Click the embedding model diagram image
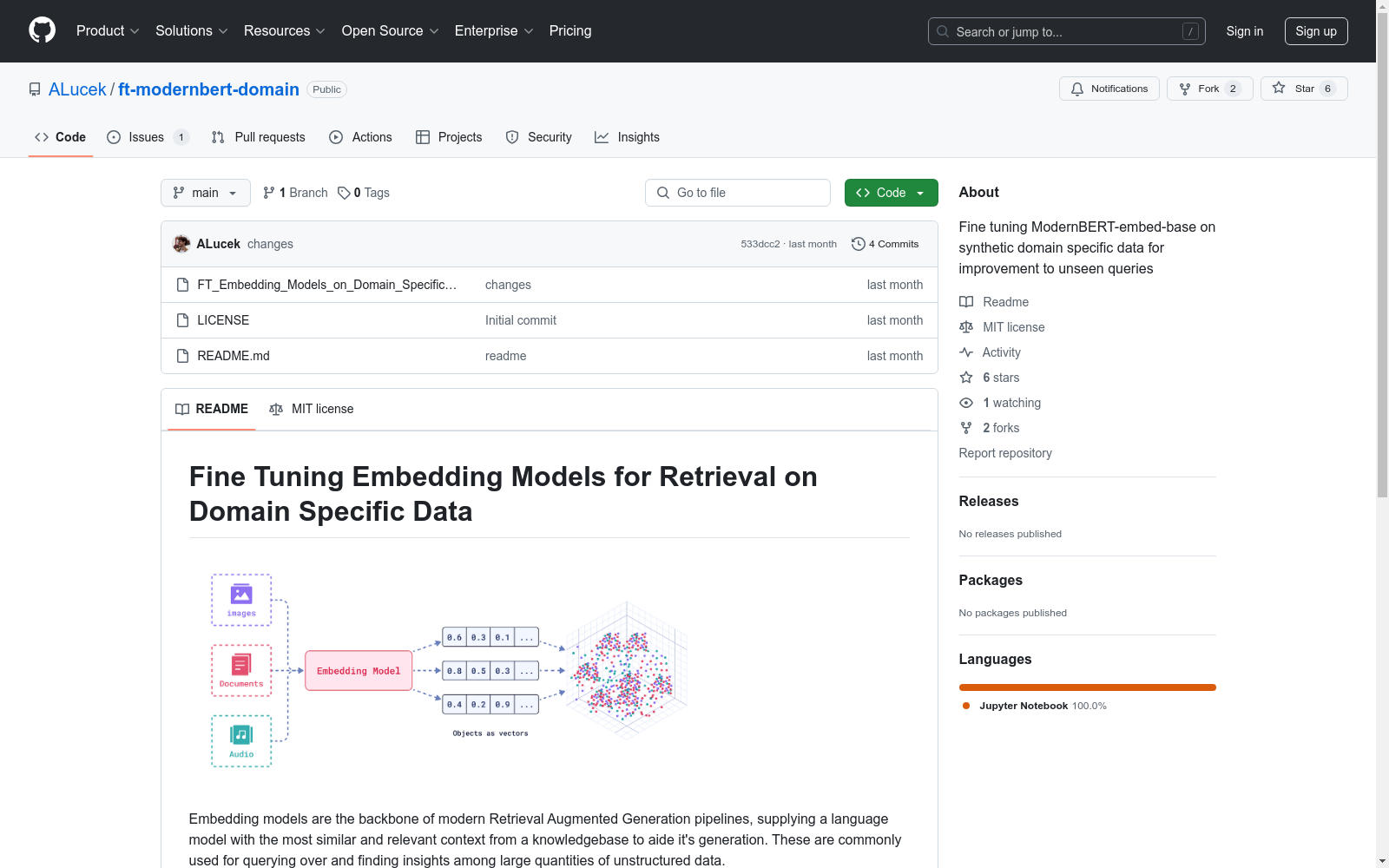 coord(450,671)
